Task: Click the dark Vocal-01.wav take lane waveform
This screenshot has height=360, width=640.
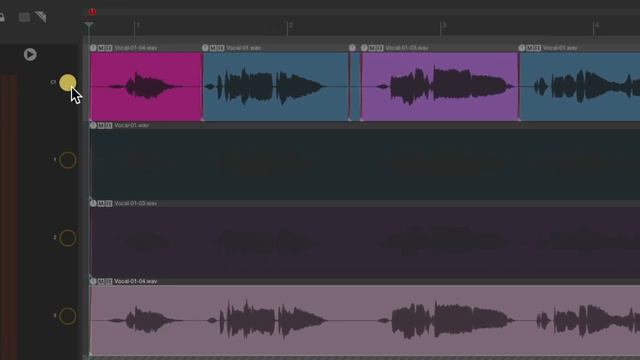Action: (x=365, y=164)
